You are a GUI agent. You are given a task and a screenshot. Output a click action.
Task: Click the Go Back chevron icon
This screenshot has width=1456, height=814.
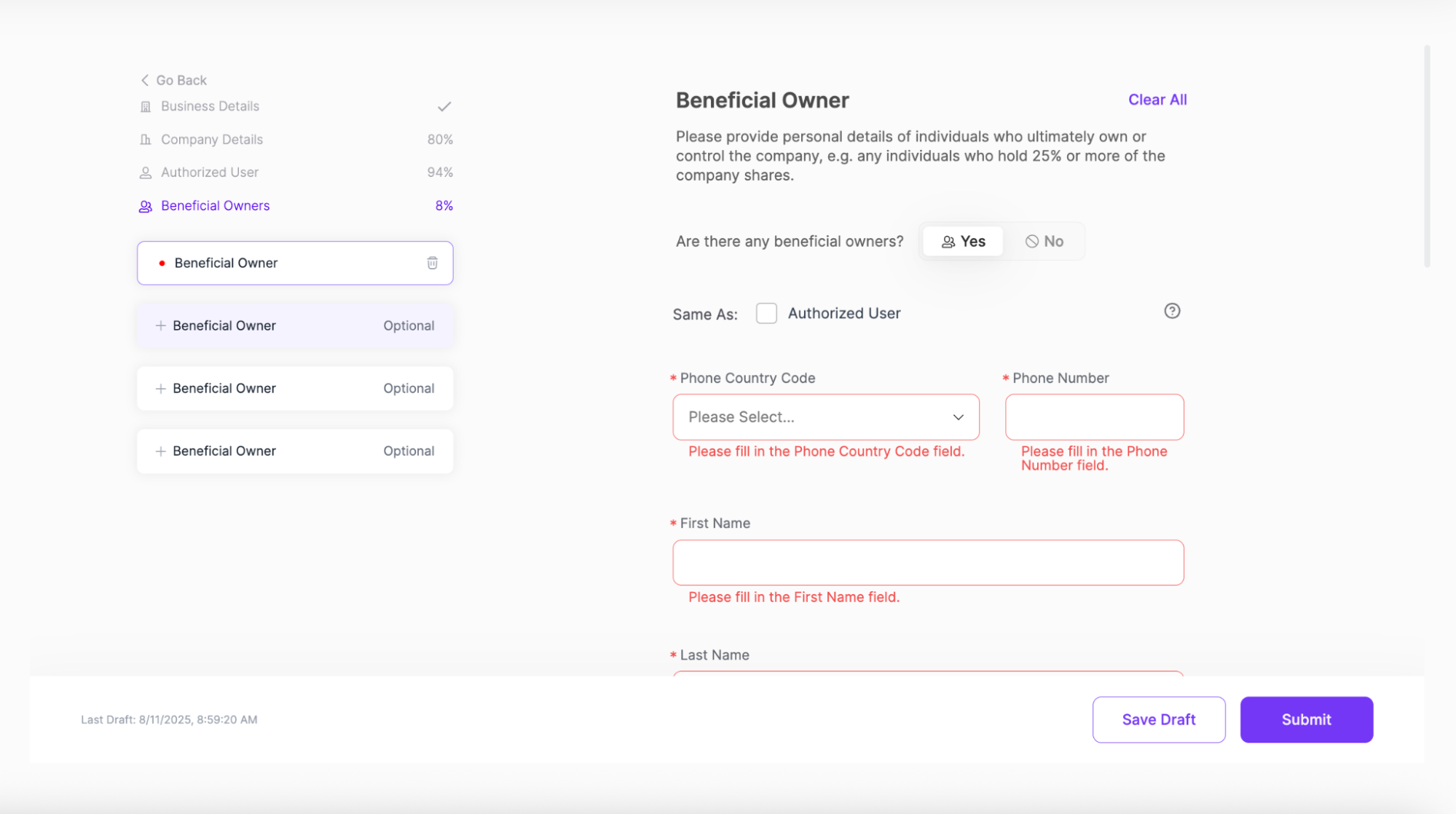click(144, 80)
